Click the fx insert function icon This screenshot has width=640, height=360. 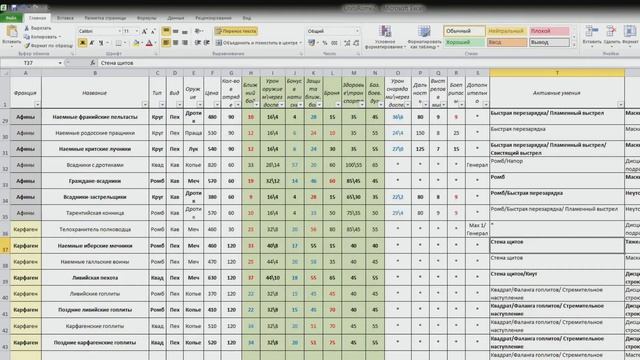(92, 63)
